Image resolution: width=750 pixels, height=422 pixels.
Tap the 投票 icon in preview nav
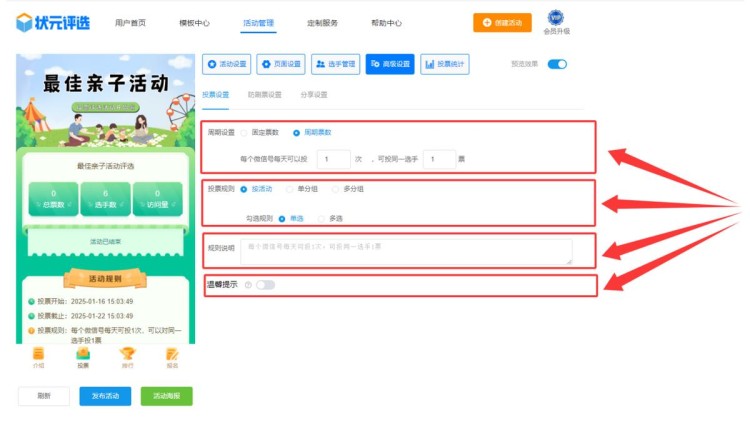[x=83, y=355]
